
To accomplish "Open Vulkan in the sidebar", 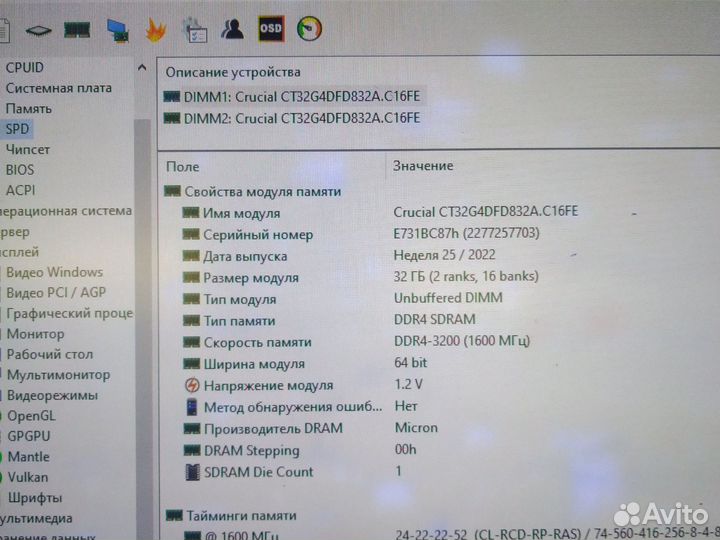I will tap(28, 478).
